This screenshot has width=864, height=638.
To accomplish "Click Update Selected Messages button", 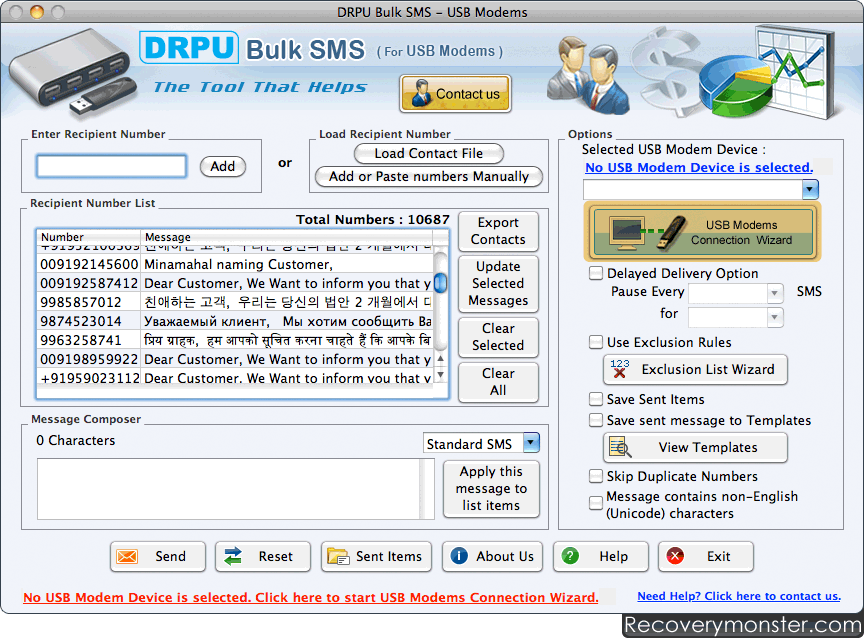I will (498, 283).
